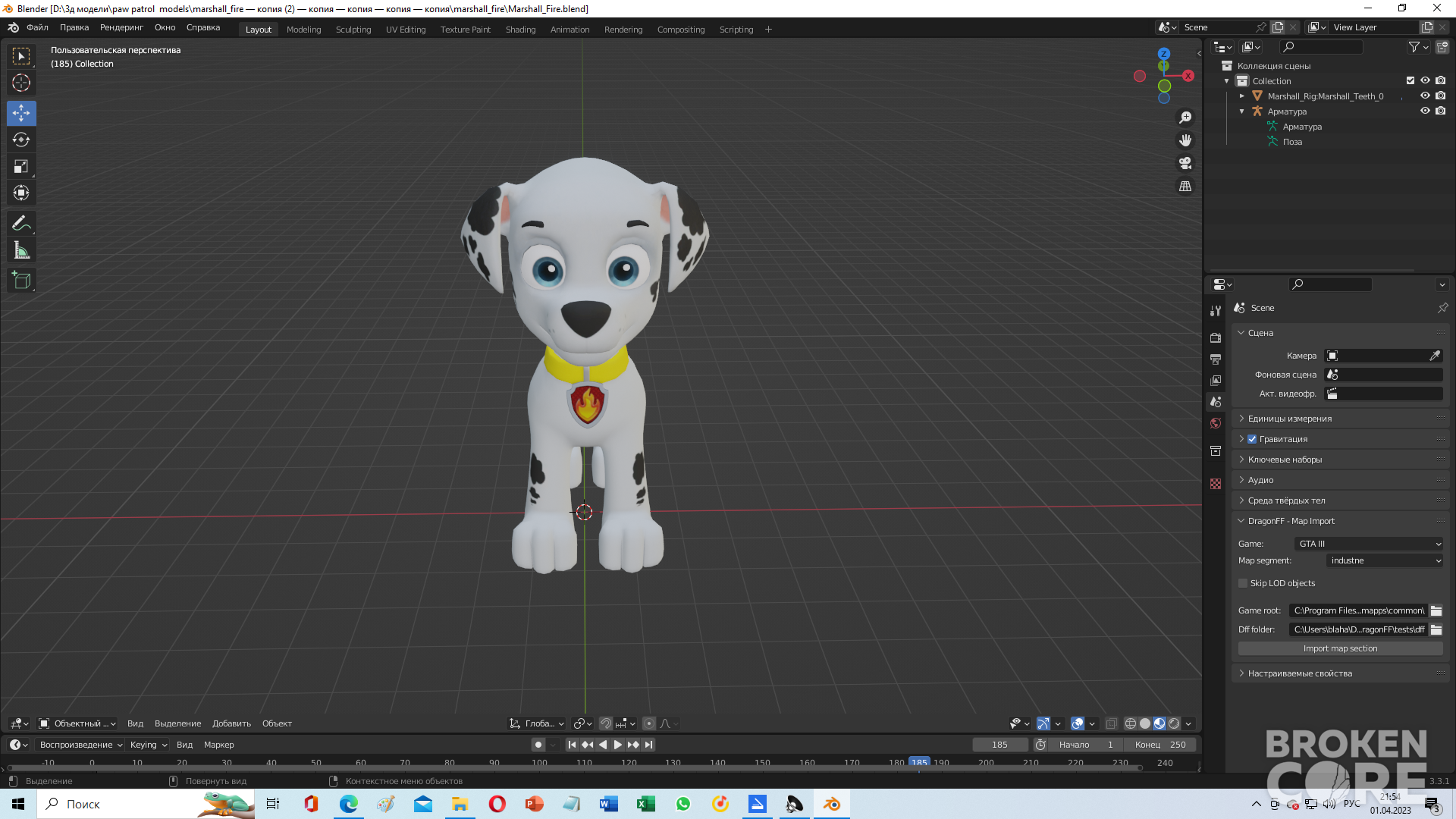Select the Annotate pencil tool
The height and width of the screenshot is (819, 1456).
click(21, 223)
